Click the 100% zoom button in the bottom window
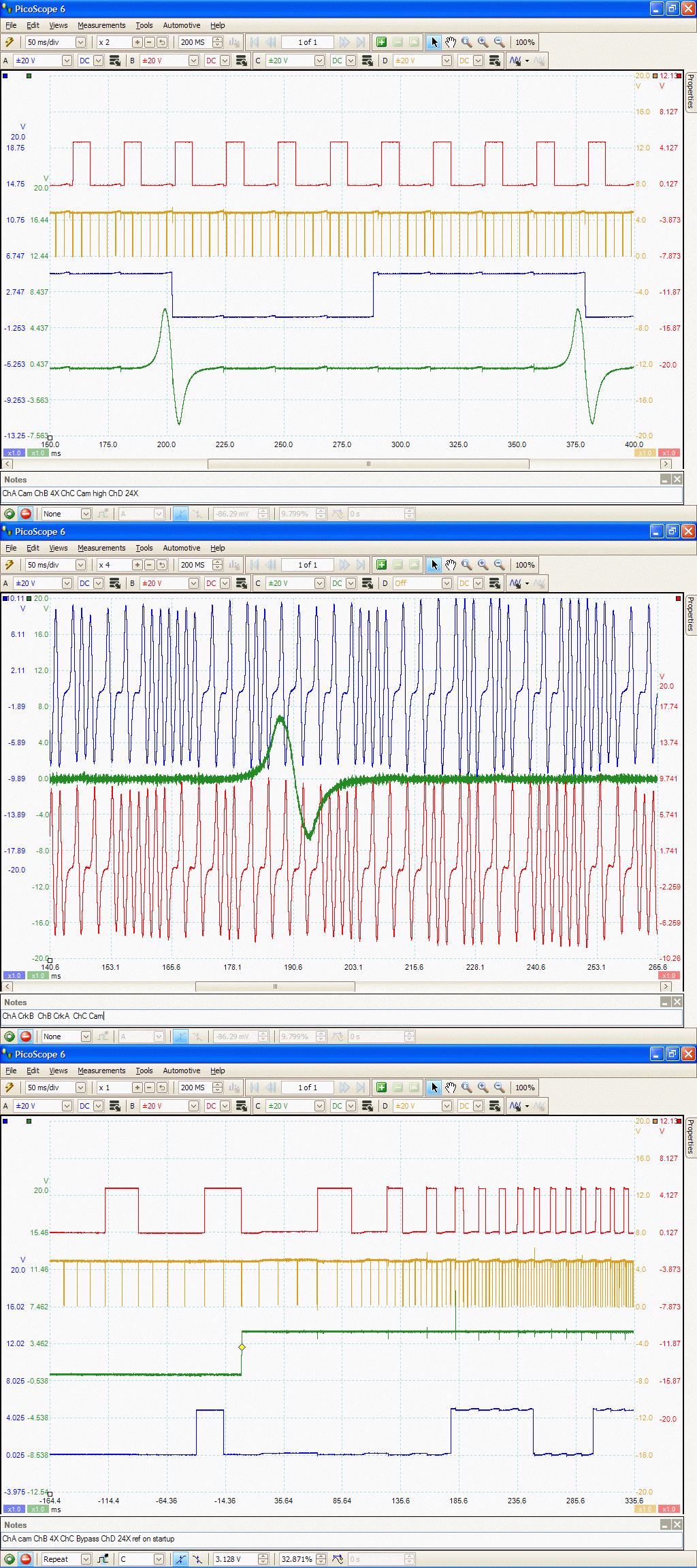This screenshot has height=1568, width=697. (525, 1088)
